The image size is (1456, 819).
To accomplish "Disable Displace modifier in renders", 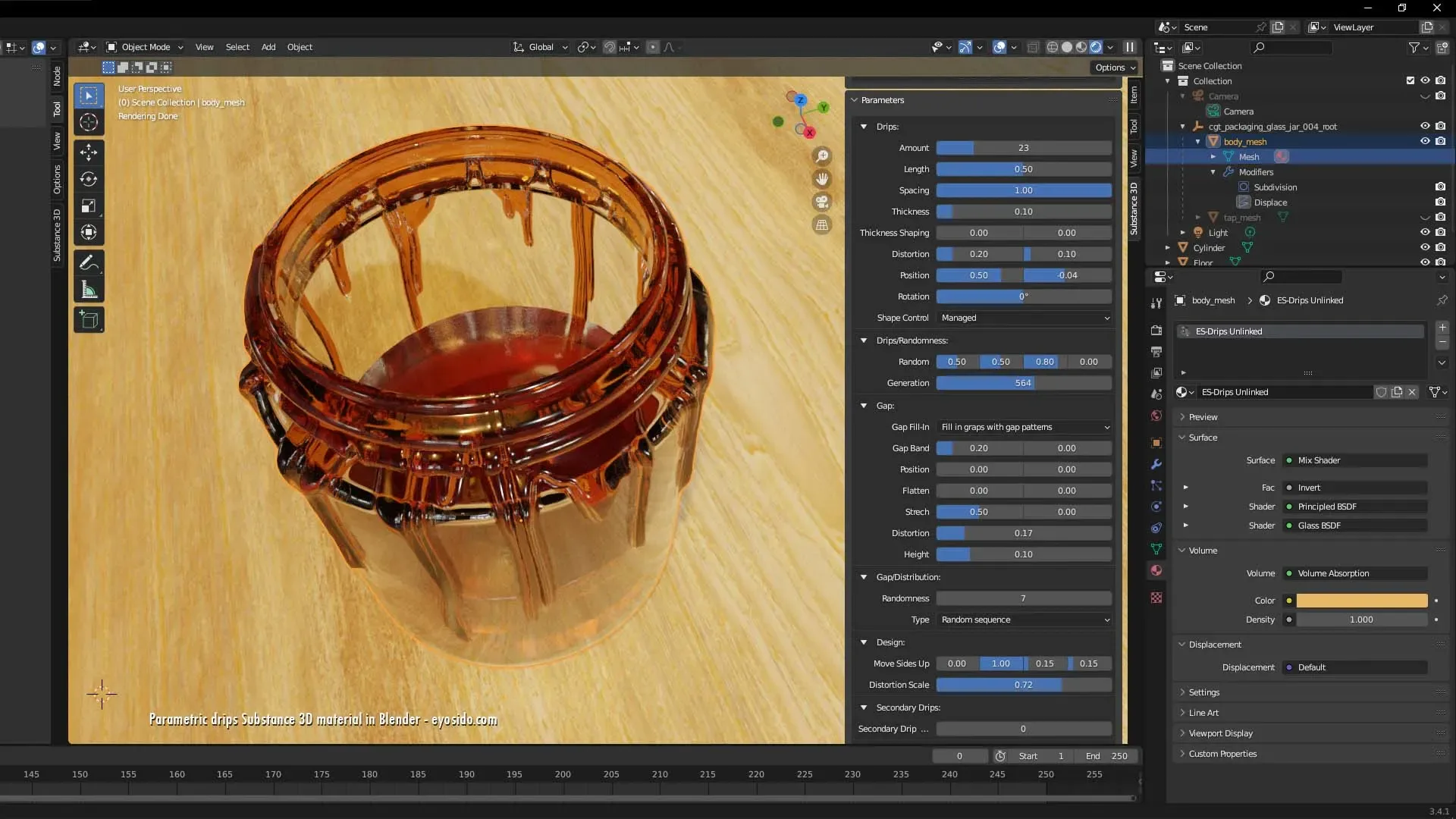I will point(1440,202).
